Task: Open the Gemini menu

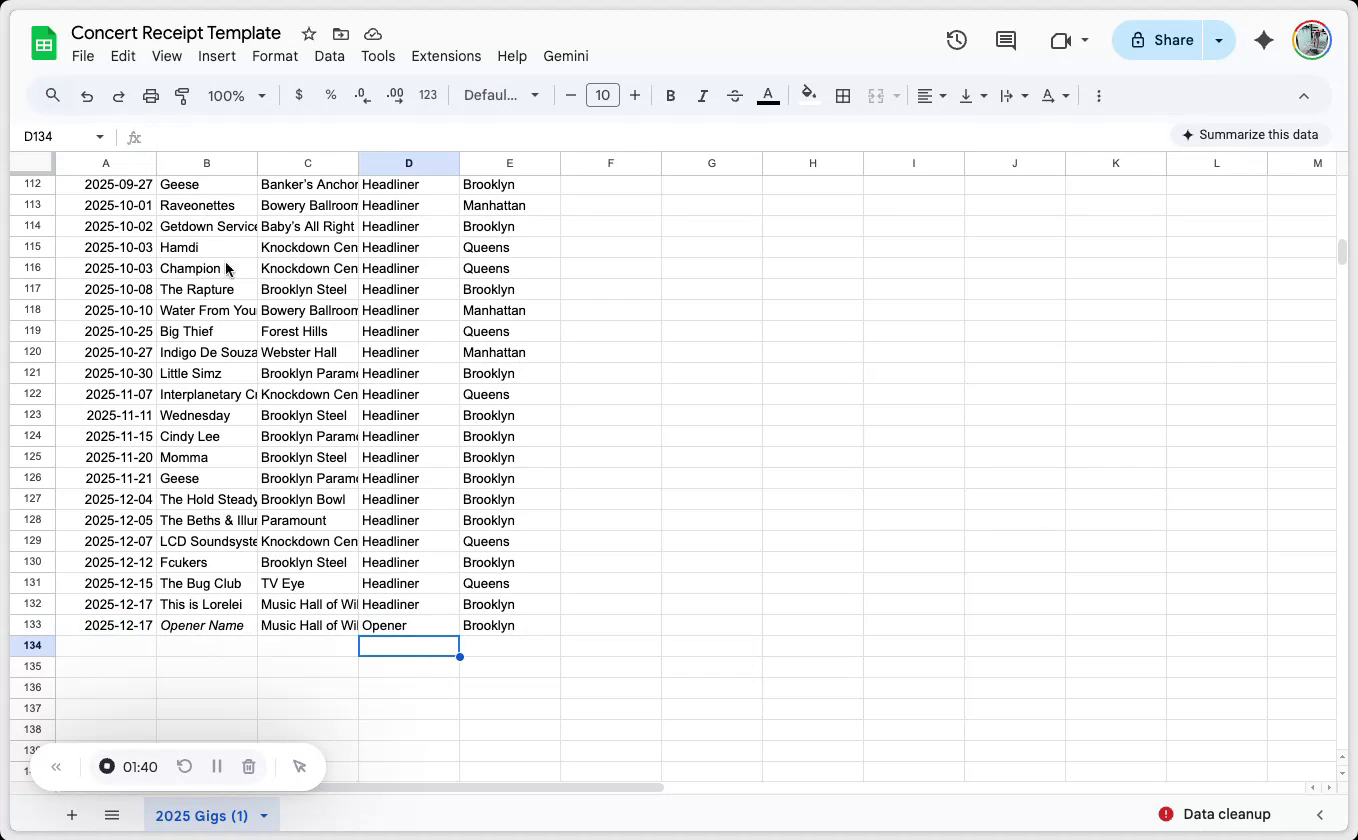Action: click(x=566, y=56)
